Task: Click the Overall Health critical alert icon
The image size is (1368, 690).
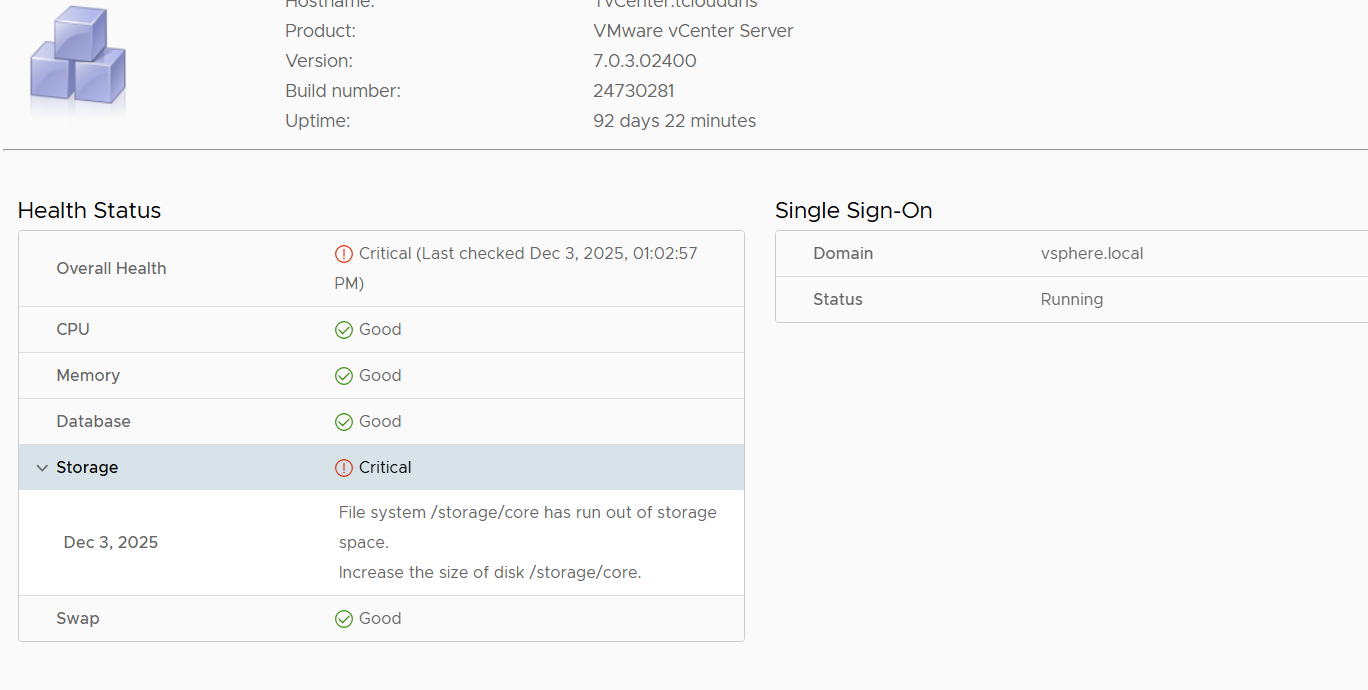Action: [344, 254]
